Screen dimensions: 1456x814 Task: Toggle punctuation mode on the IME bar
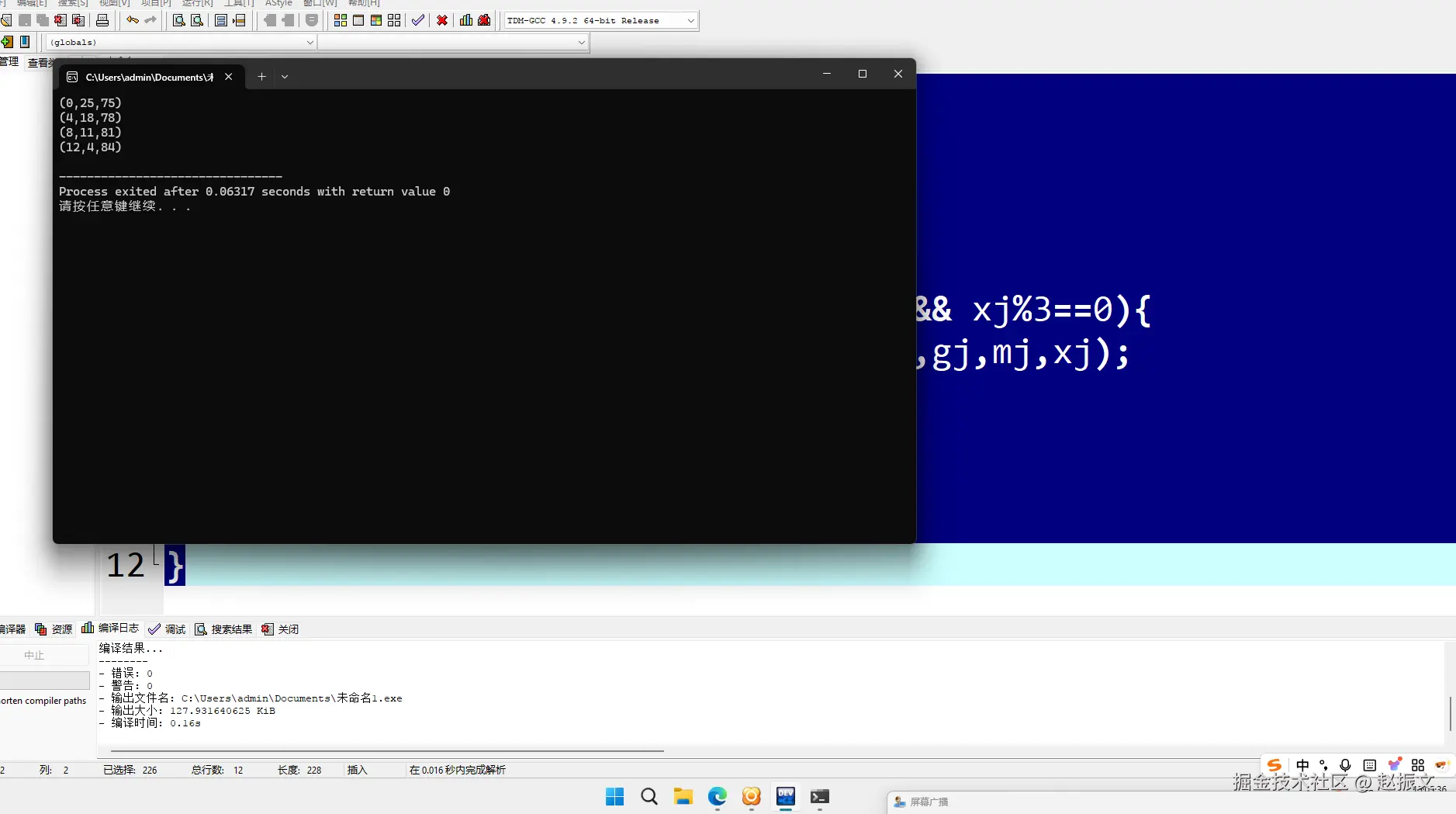coord(1323,765)
